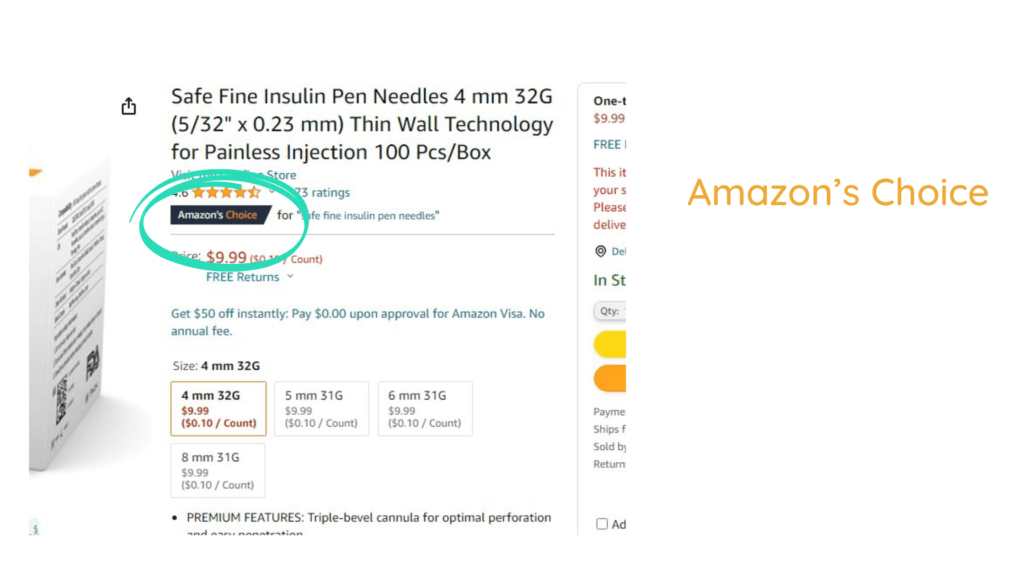Open the 73 ratings link

pos(320,192)
